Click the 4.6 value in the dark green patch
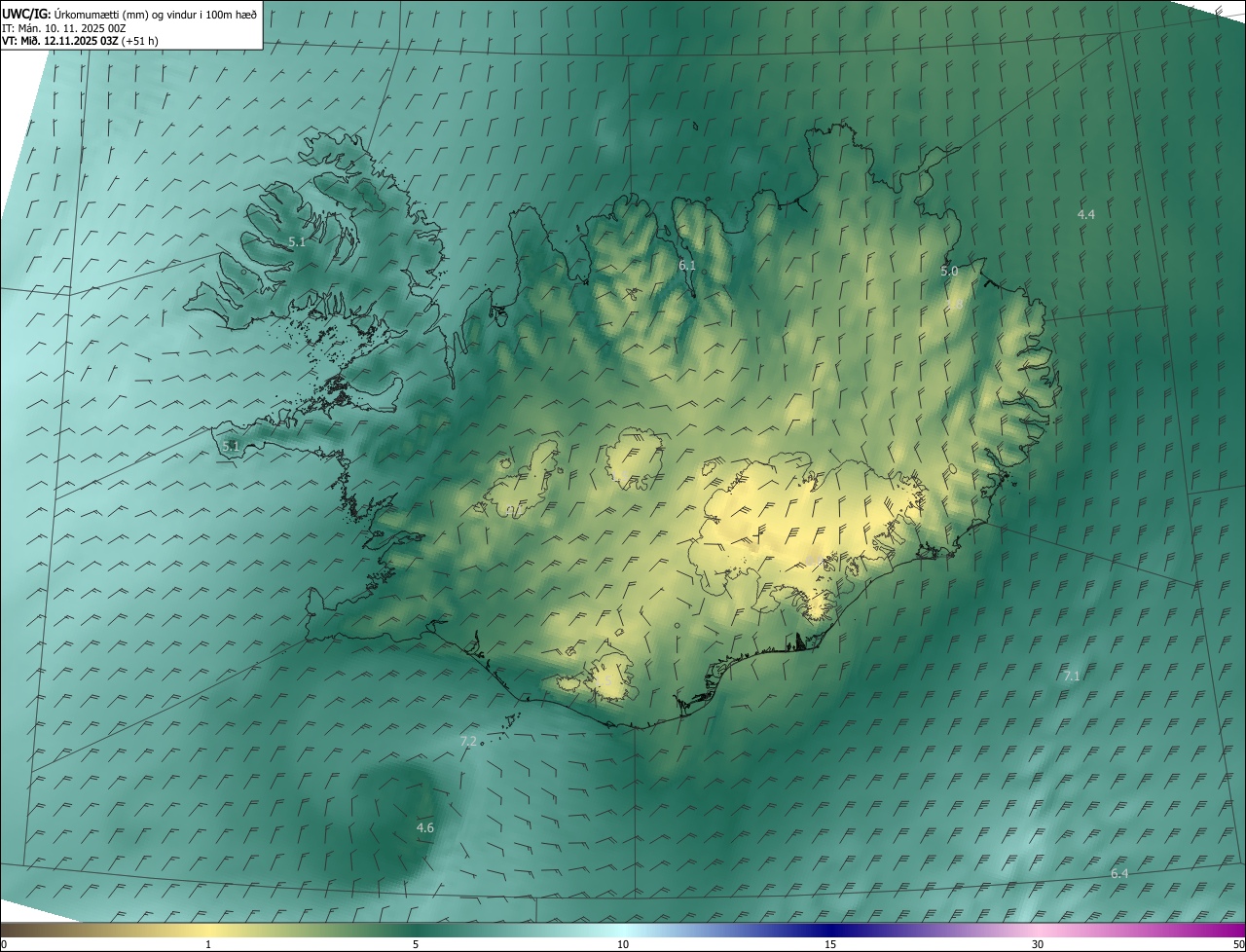Image resolution: width=1246 pixels, height=952 pixels. (425, 827)
